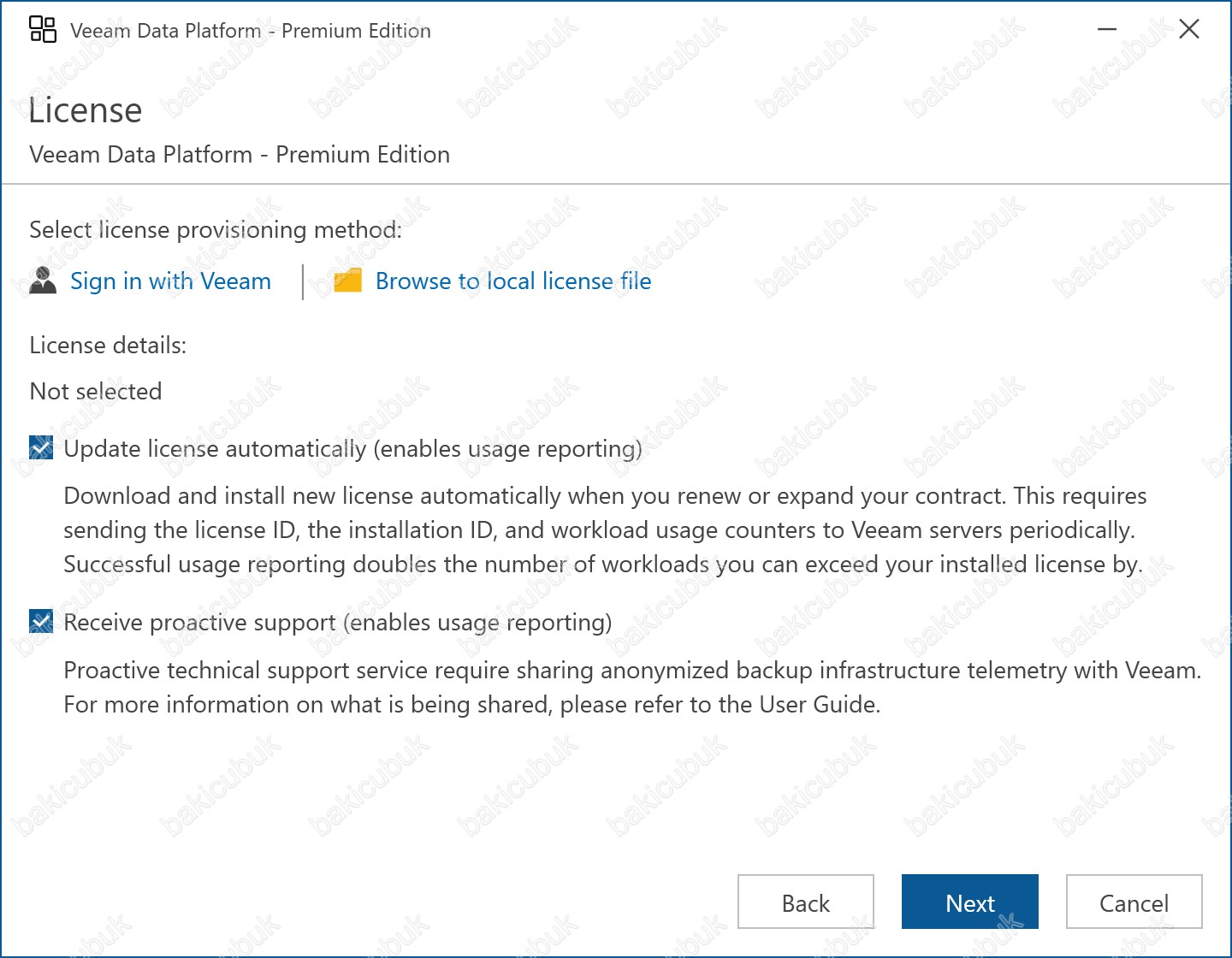Disable the Receive proactive support checkbox
The height and width of the screenshot is (958, 1232).
(41, 622)
